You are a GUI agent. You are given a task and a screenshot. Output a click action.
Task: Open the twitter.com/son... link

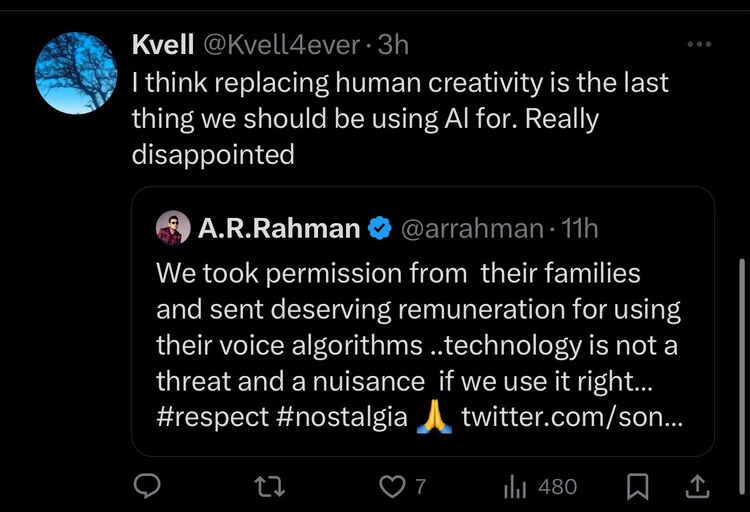(x=572, y=416)
